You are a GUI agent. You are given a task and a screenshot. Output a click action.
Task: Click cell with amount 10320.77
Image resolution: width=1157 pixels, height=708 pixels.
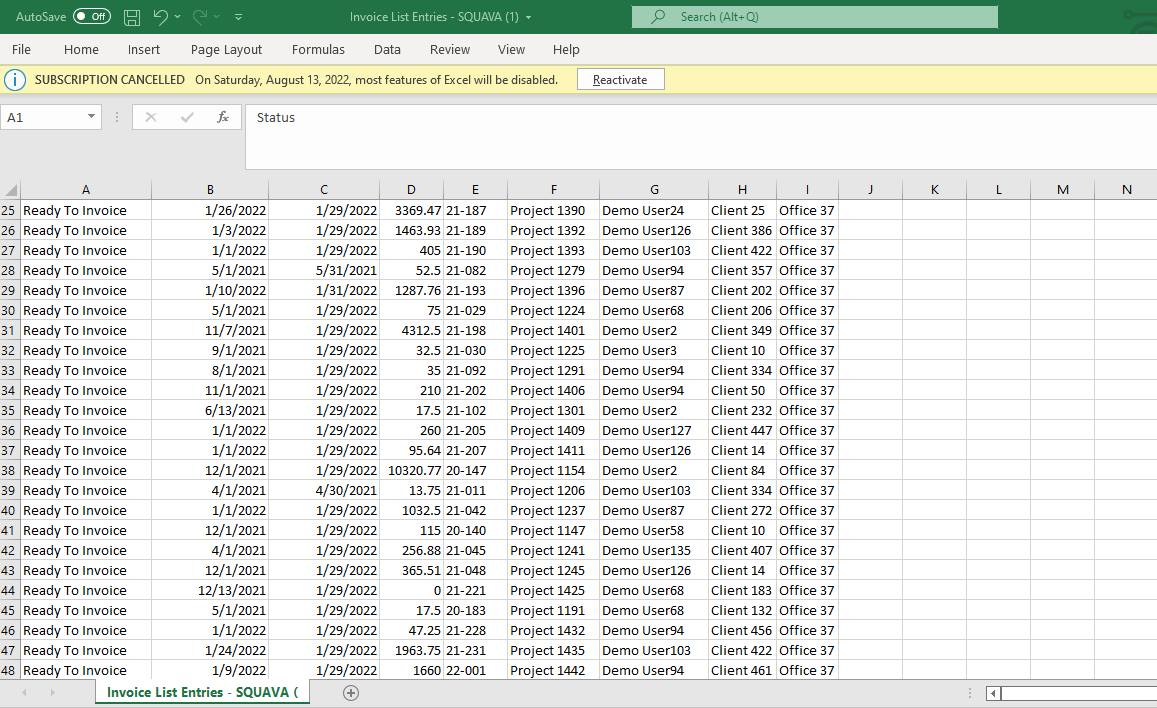(x=411, y=471)
